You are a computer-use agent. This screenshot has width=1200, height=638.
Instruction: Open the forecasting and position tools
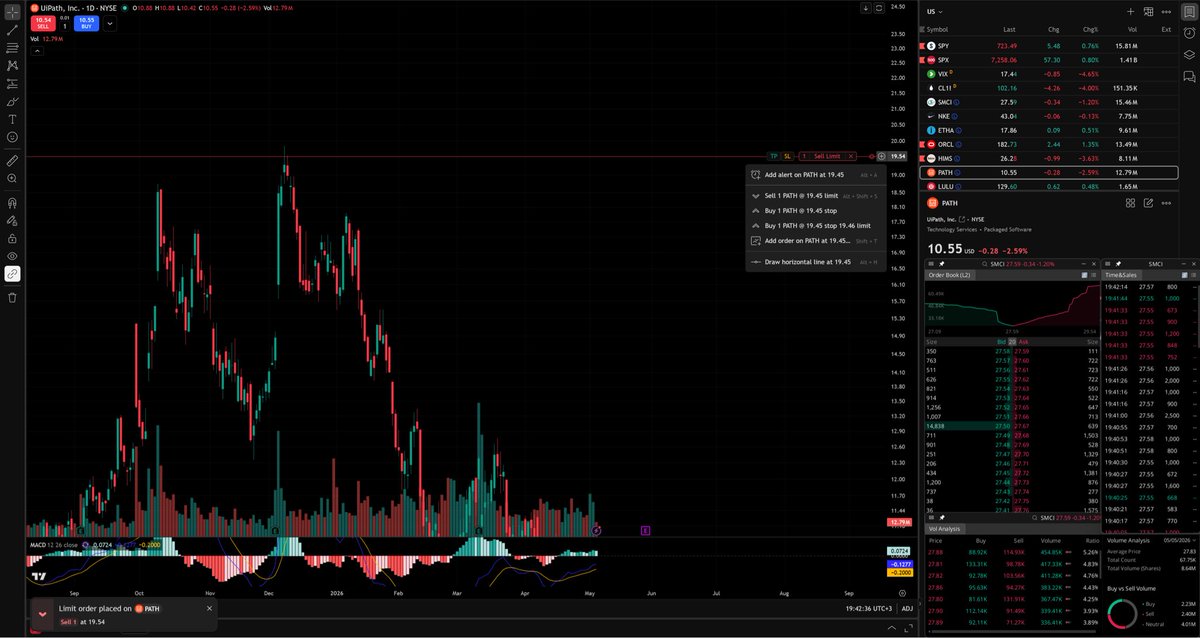tap(12, 83)
